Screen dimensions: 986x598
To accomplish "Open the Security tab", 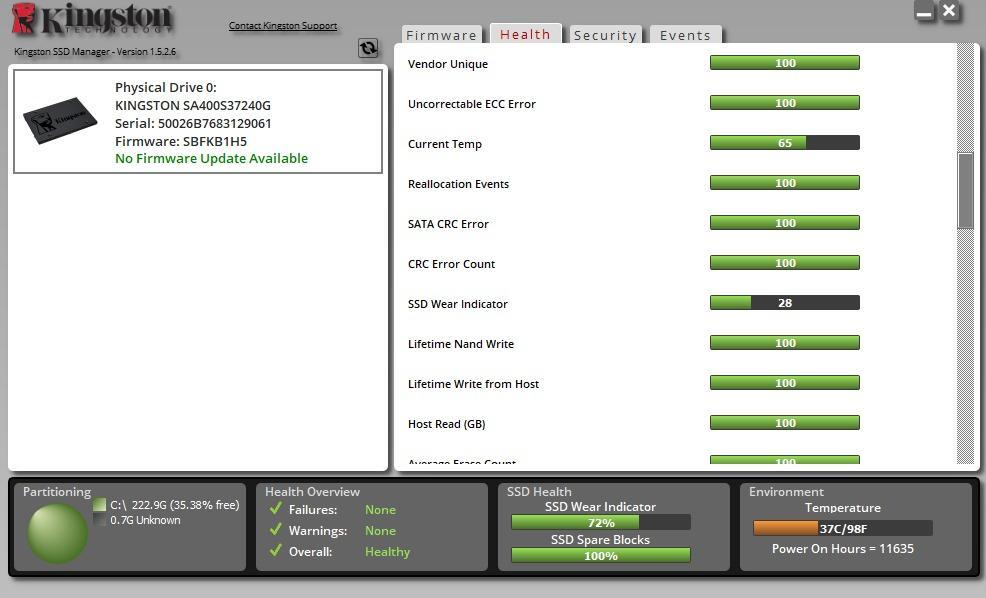I will coord(605,35).
